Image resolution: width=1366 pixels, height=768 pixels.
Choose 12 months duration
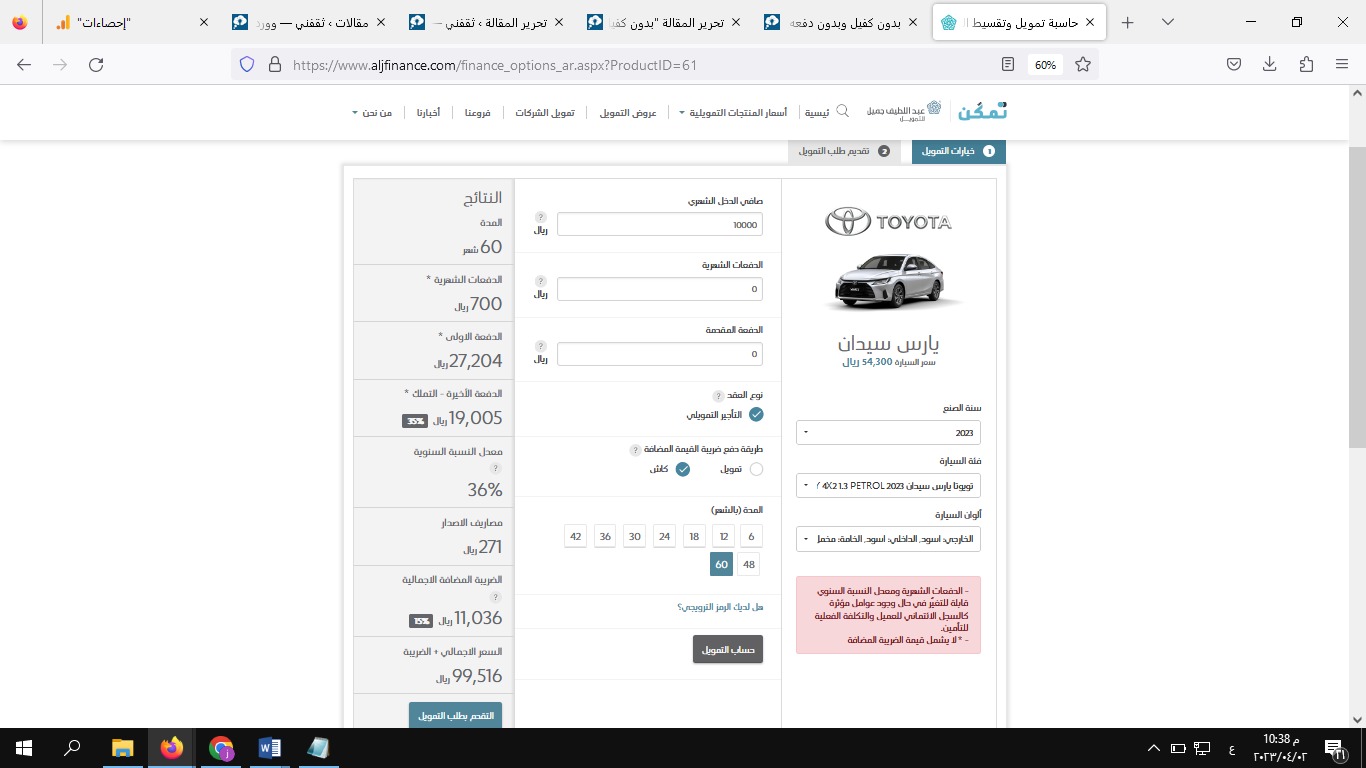click(x=724, y=536)
